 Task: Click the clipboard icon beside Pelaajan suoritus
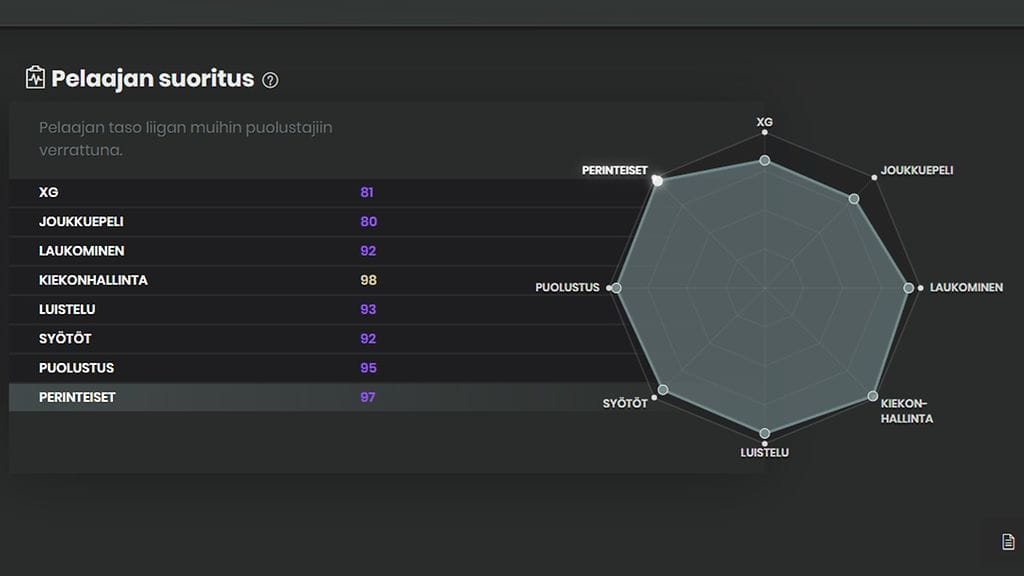coord(36,78)
